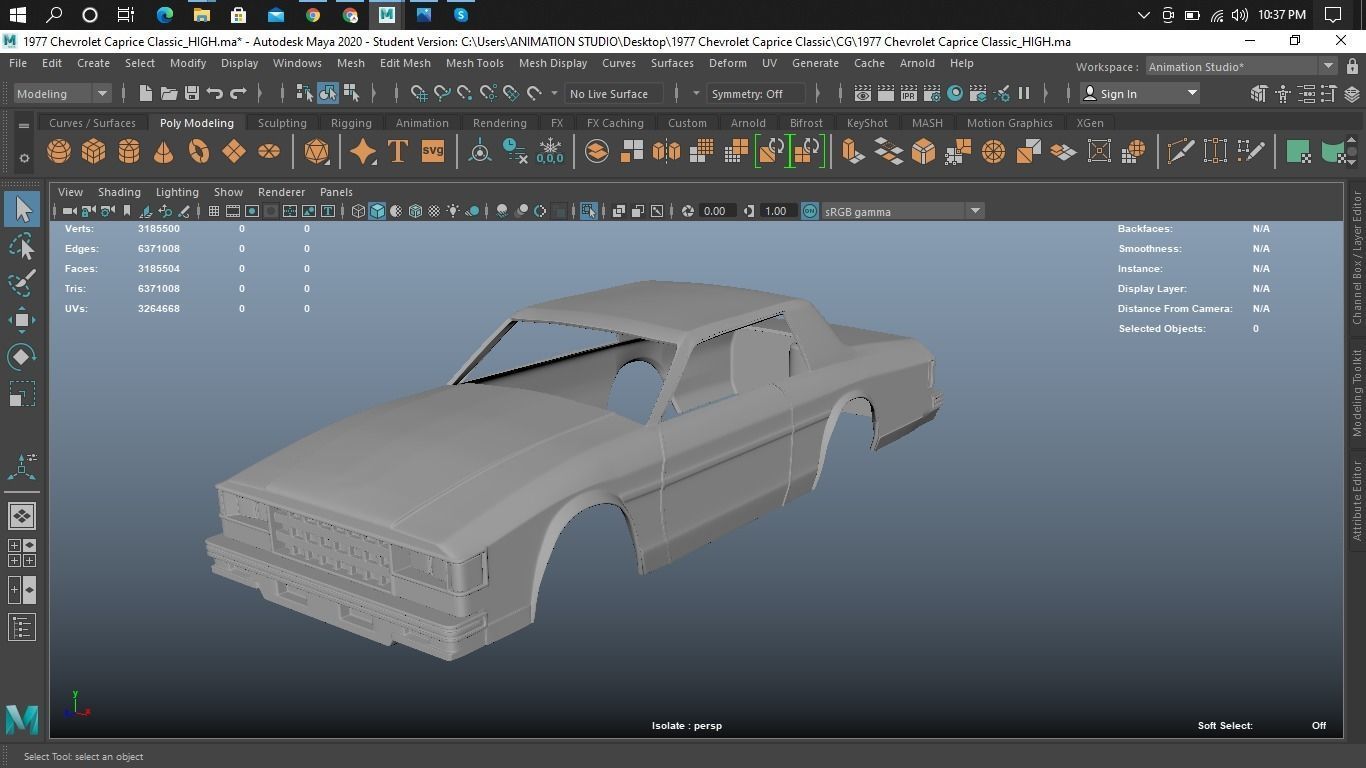Image resolution: width=1366 pixels, height=768 pixels.
Task: Toggle use all lights in viewport
Action: point(453,211)
